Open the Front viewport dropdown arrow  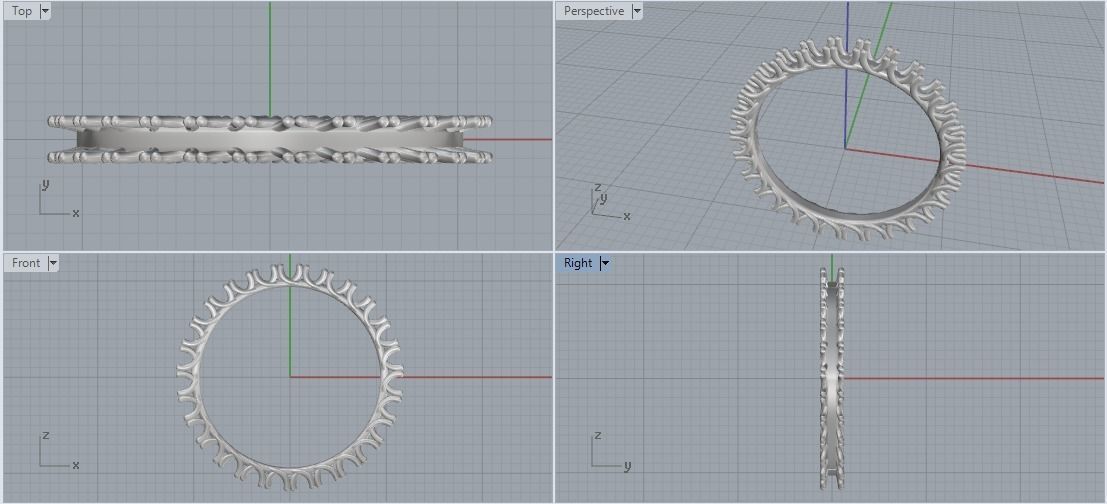pos(53,263)
